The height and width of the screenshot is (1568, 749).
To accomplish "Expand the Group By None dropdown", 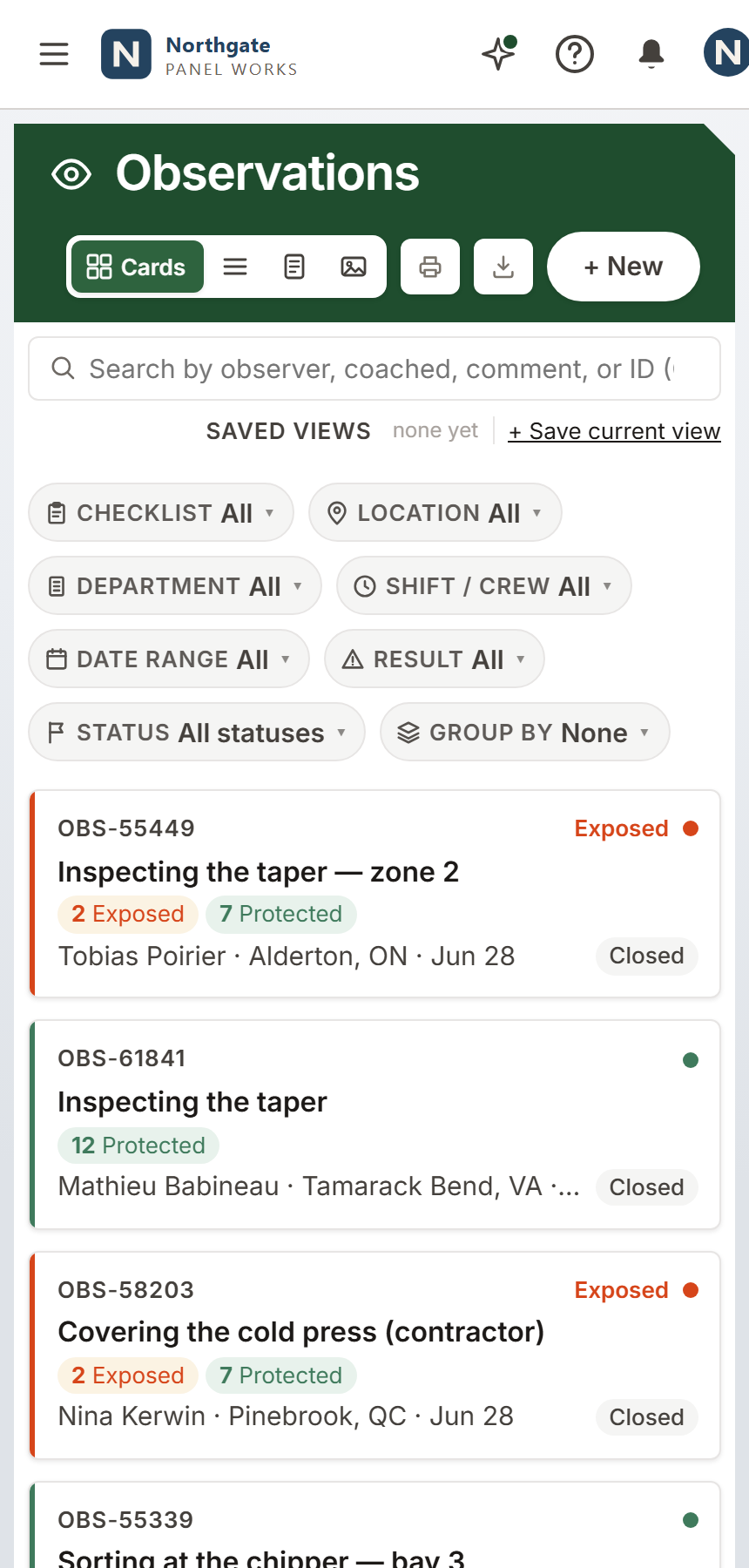I will 525,732.
